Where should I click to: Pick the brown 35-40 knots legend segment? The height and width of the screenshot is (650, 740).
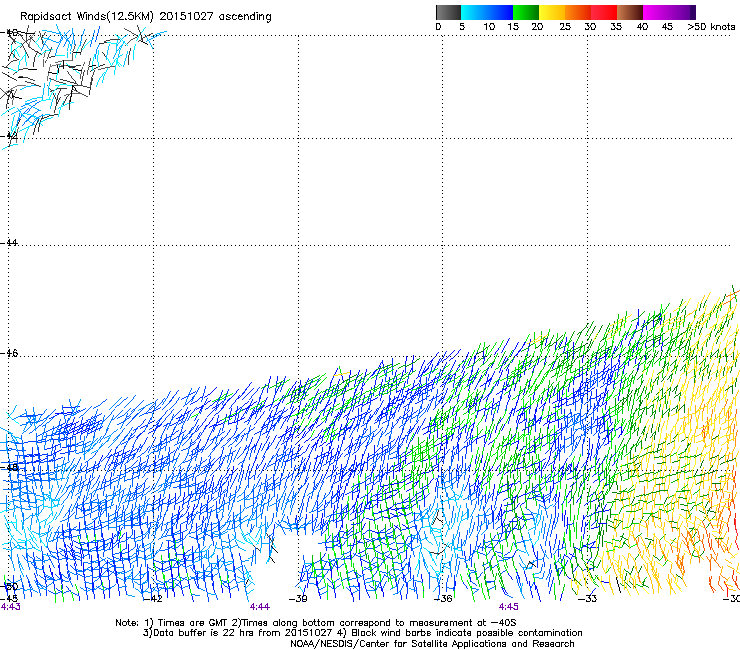630,12
